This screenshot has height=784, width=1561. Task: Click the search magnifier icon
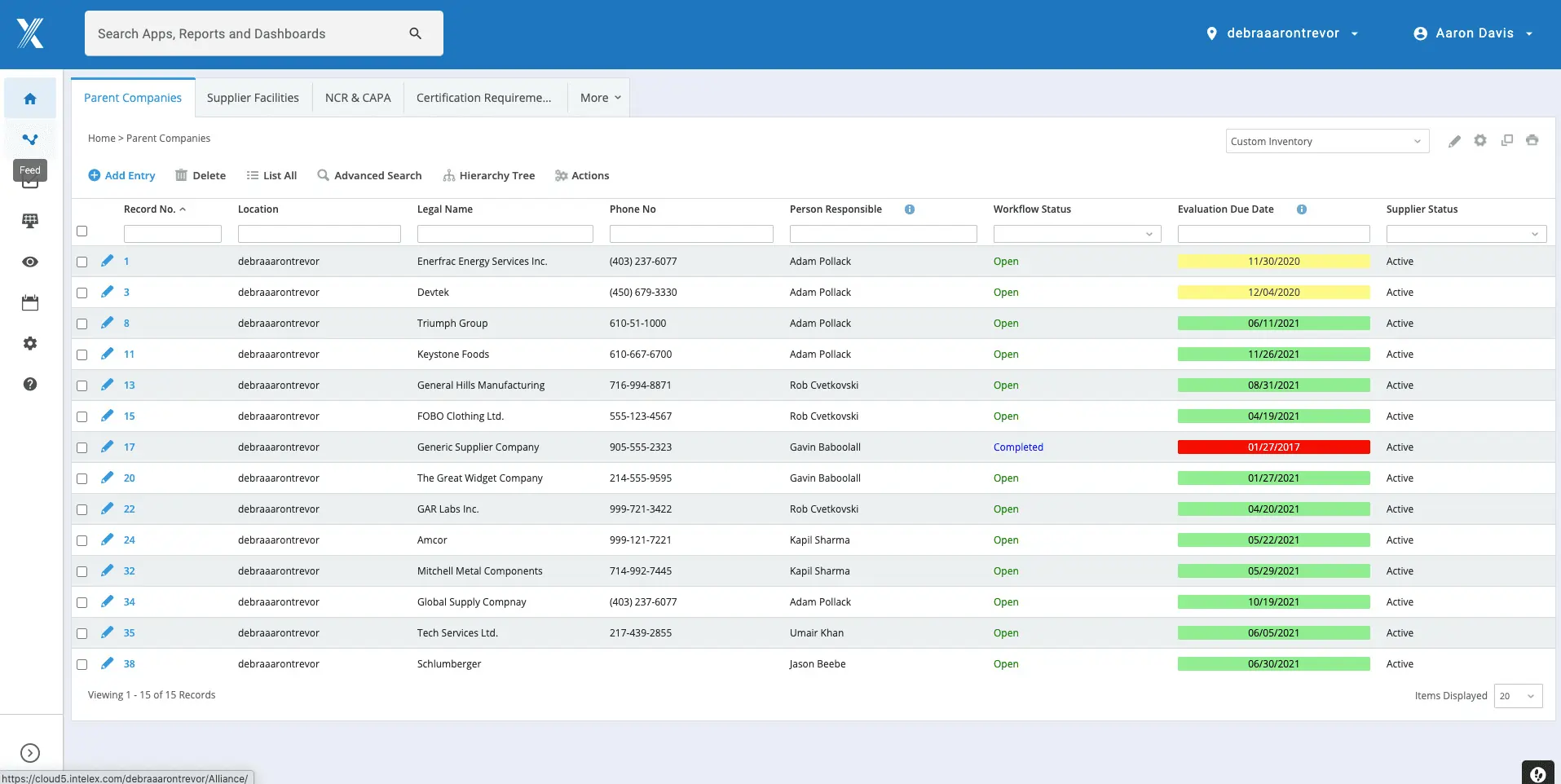tap(416, 33)
